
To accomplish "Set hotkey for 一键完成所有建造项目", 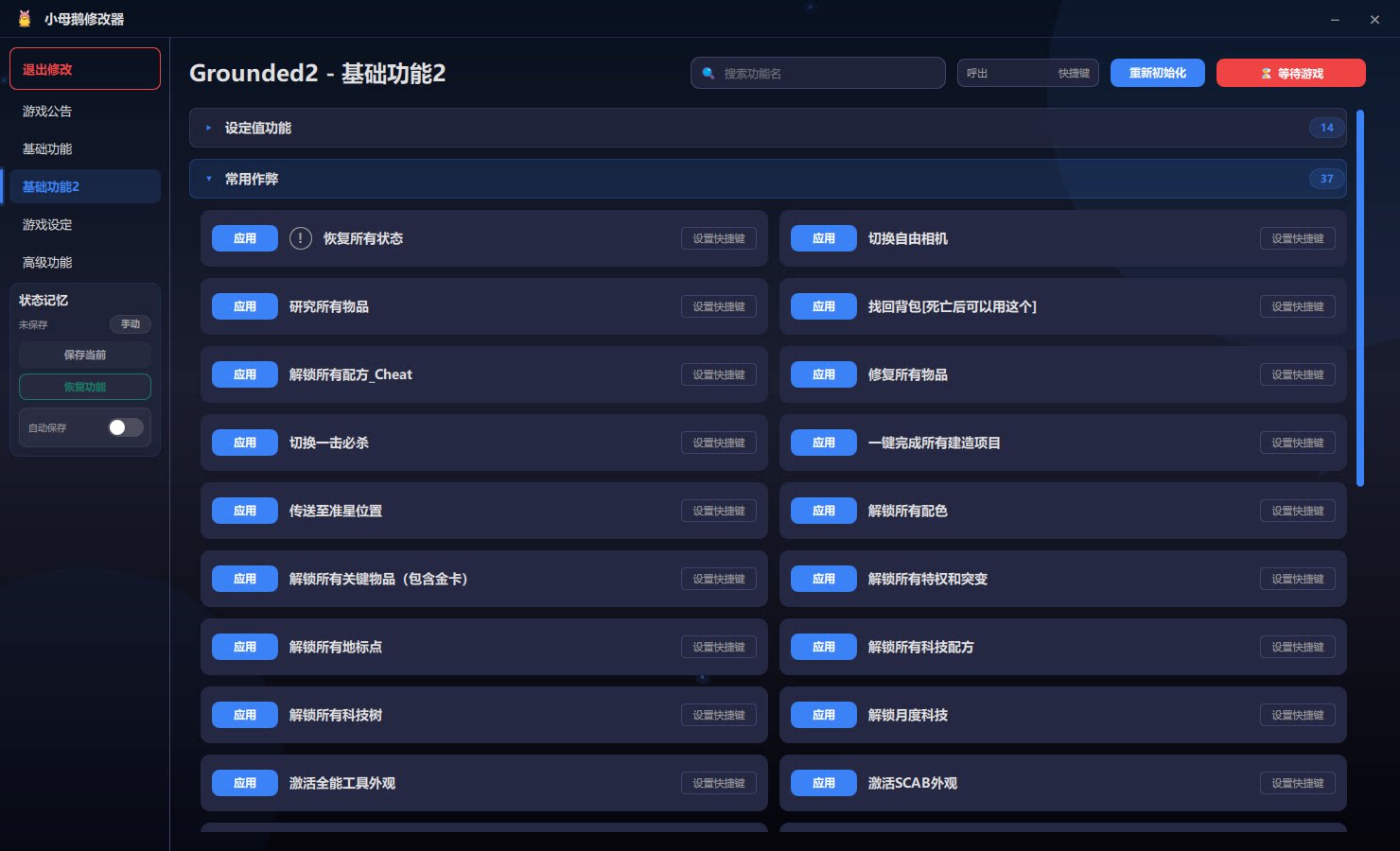I will 1298,443.
